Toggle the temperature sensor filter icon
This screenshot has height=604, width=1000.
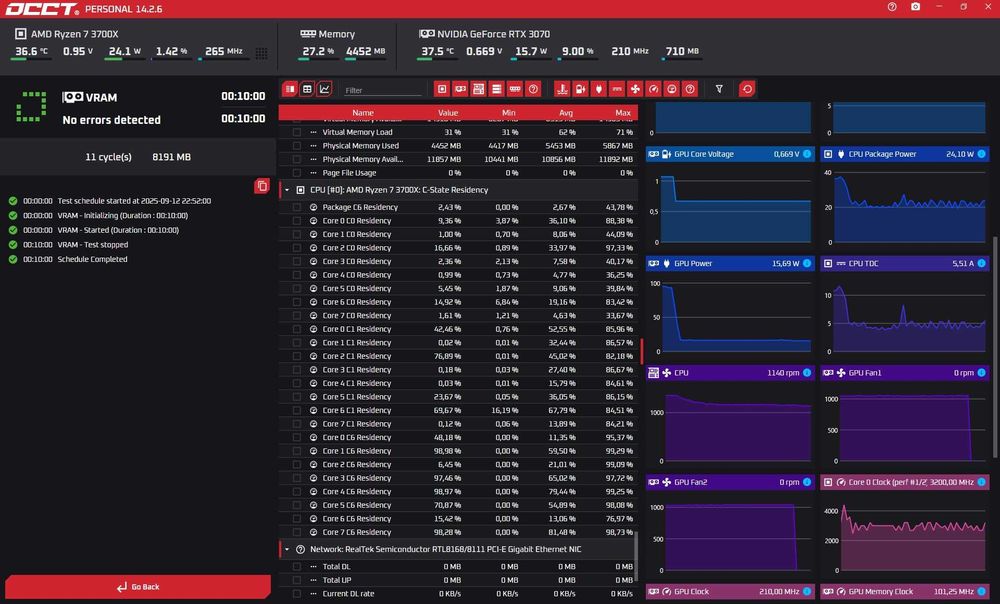(562, 89)
